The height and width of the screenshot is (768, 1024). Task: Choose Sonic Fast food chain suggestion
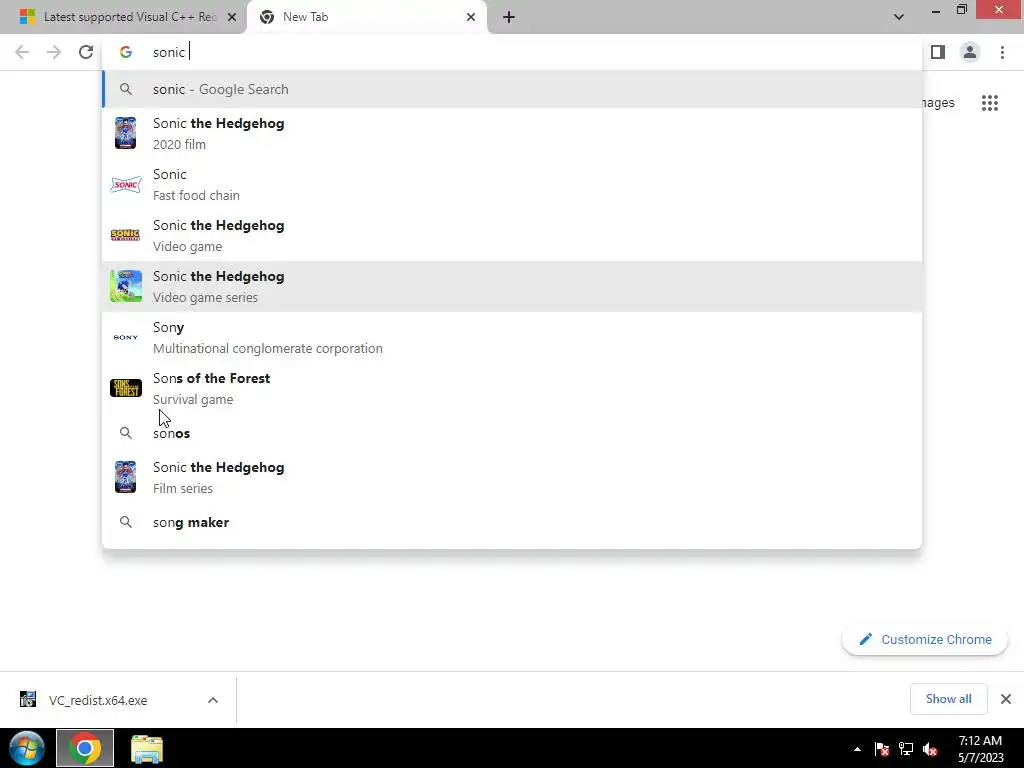click(512, 184)
